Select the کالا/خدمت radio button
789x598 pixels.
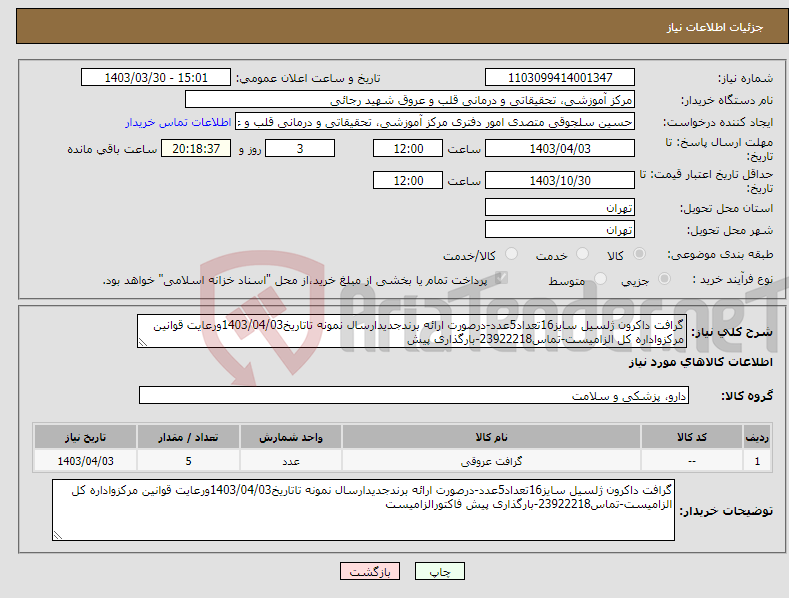511,254
